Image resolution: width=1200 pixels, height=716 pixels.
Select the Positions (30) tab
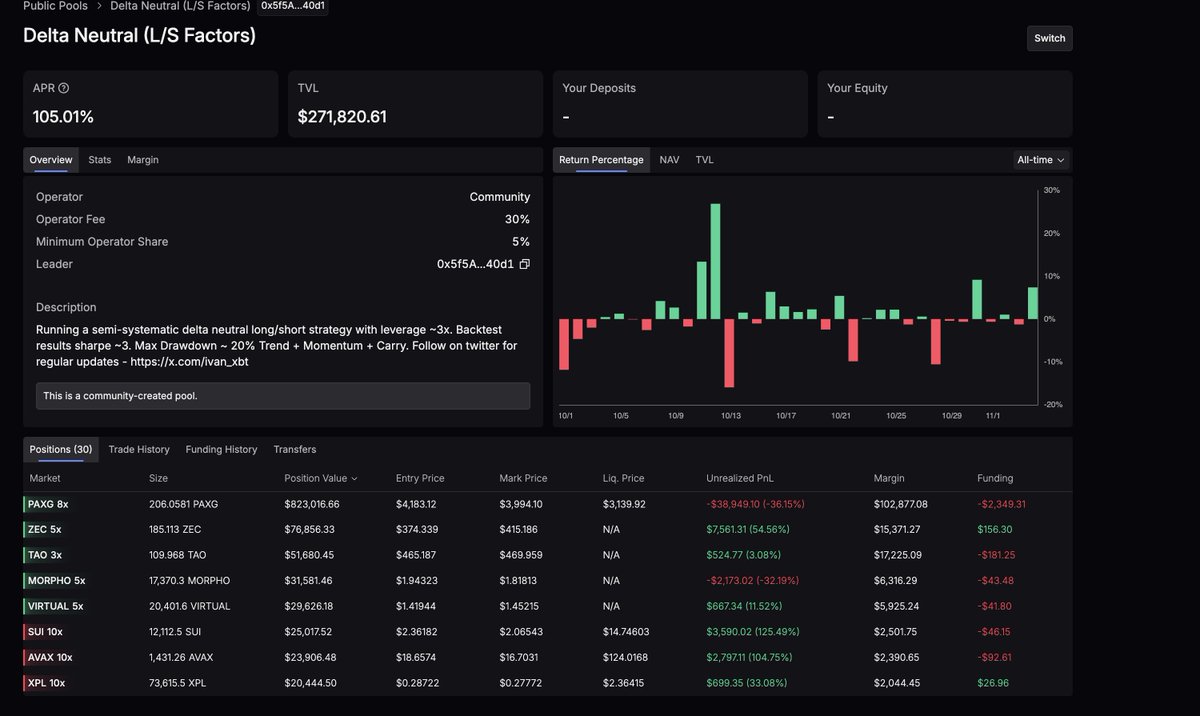[x=61, y=450]
